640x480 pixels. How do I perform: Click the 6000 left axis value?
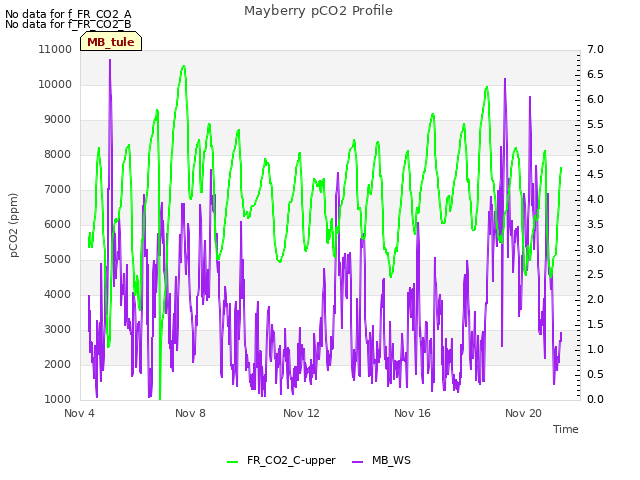58,224
